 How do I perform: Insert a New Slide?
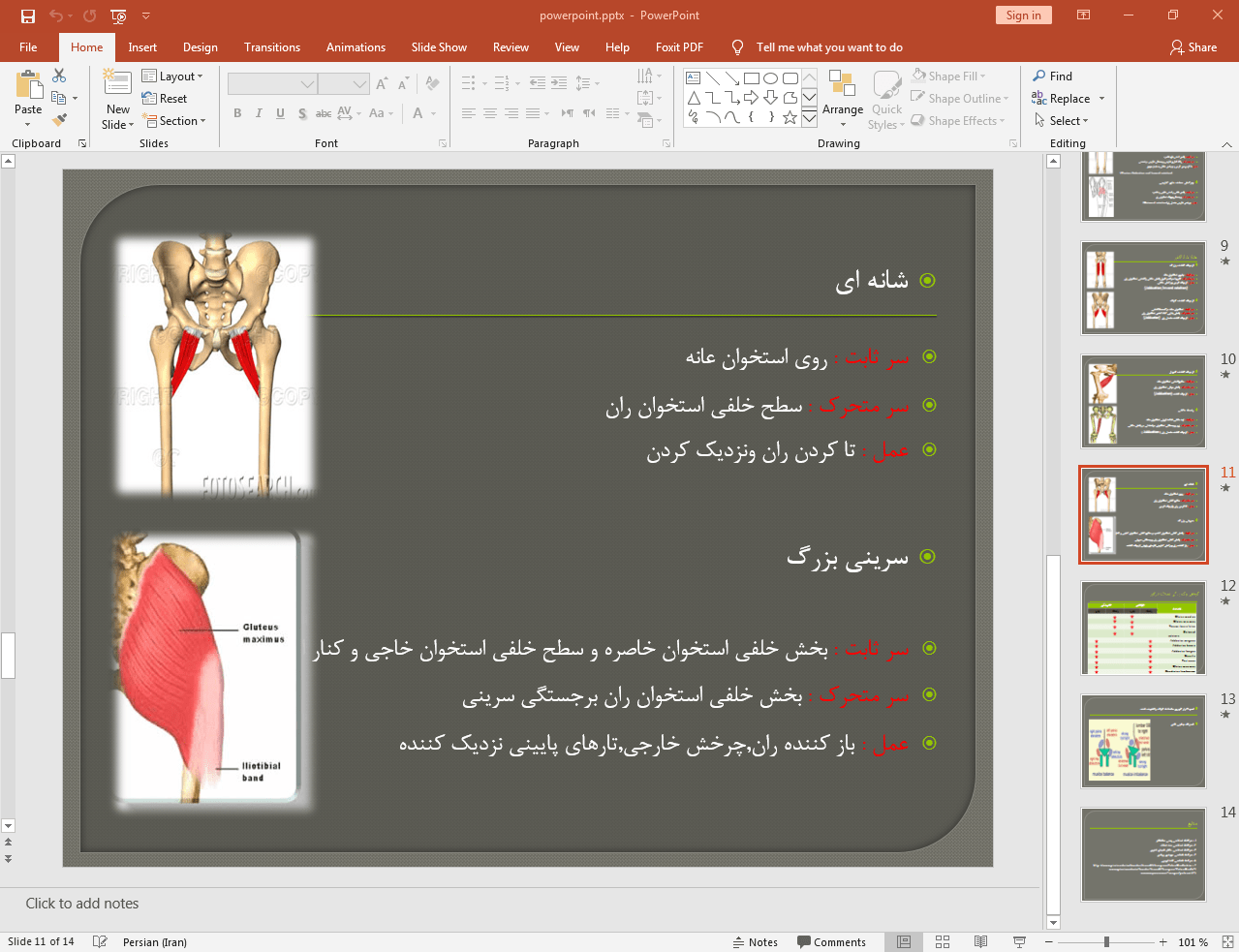[118, 99]
